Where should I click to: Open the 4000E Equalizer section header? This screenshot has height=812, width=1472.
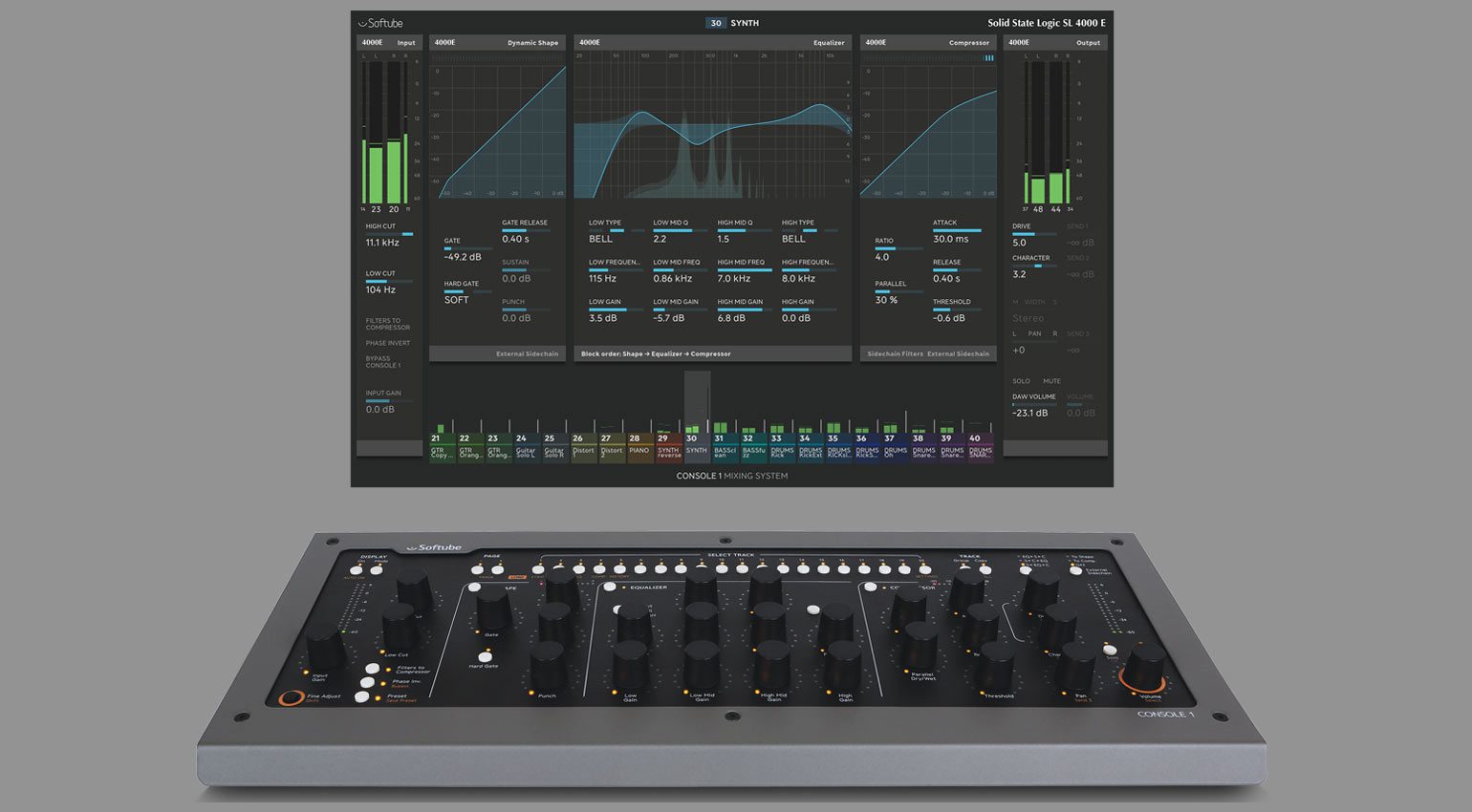(713, 42)
